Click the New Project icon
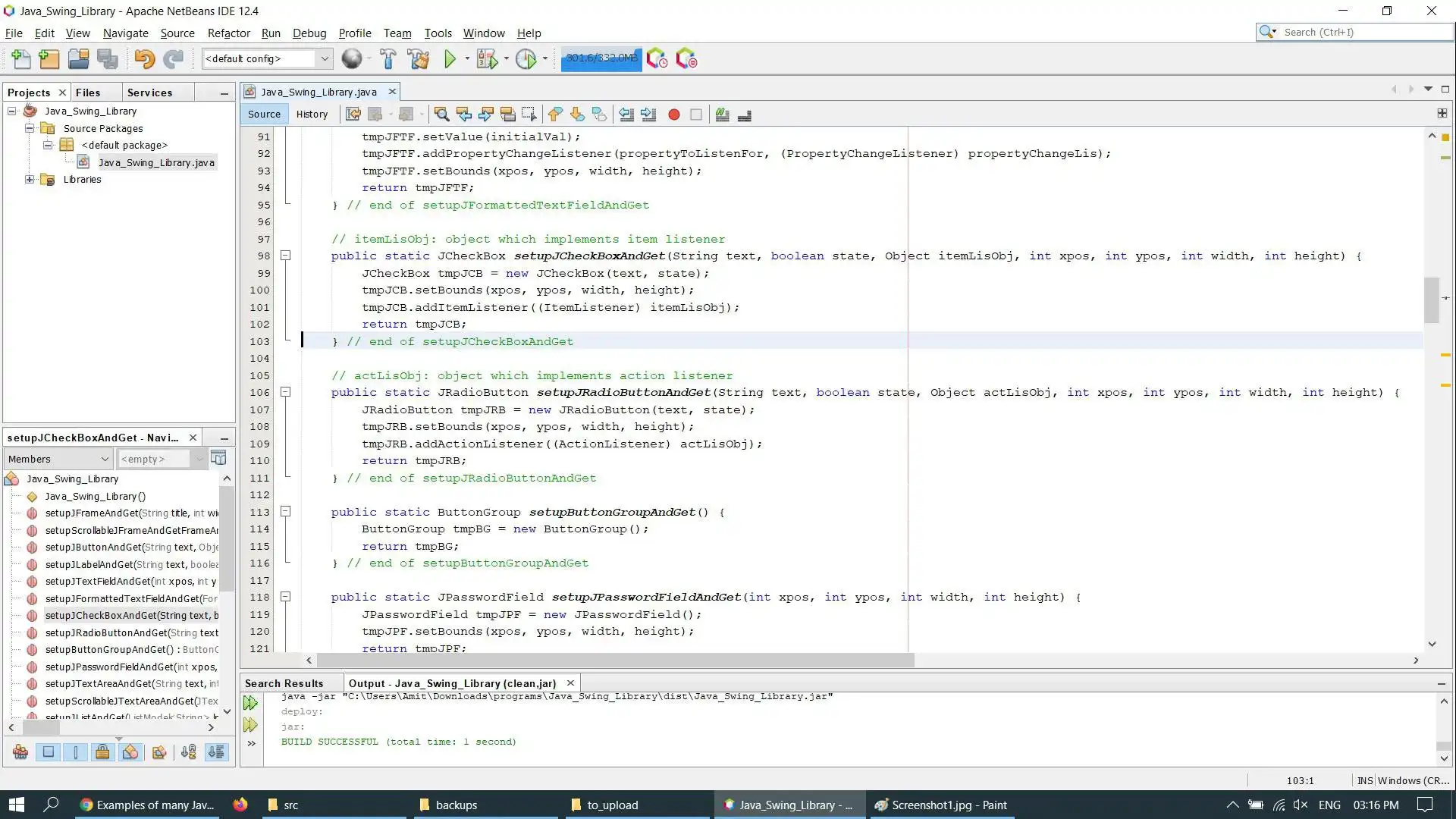Viewport: 1456px width, 819px height. tap(49, 58)
